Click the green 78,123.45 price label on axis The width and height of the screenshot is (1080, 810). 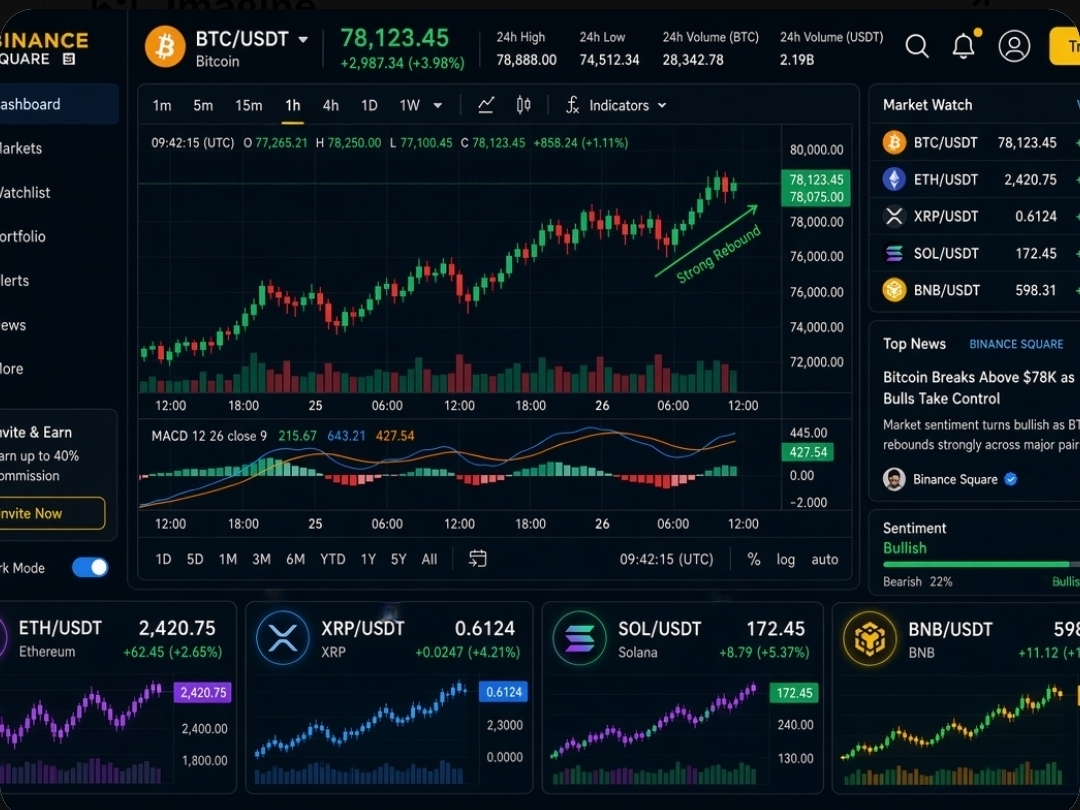click(816, 180)
